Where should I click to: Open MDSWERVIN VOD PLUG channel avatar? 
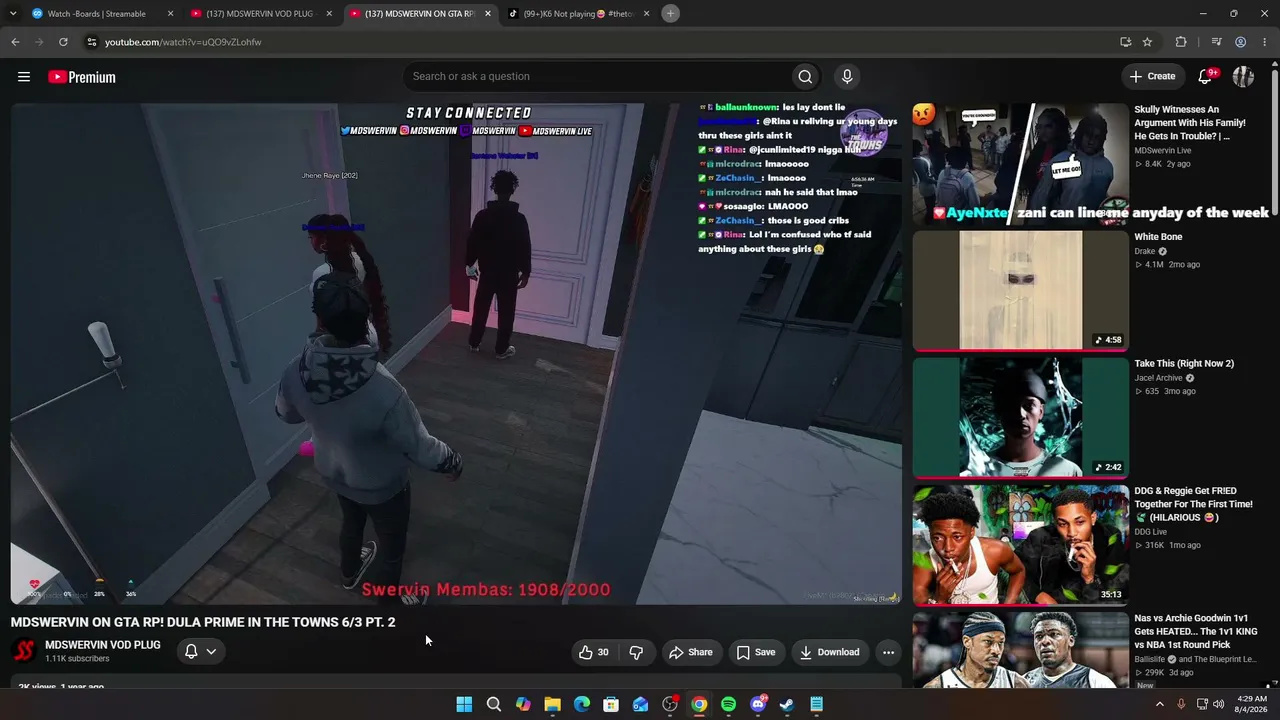23,651
